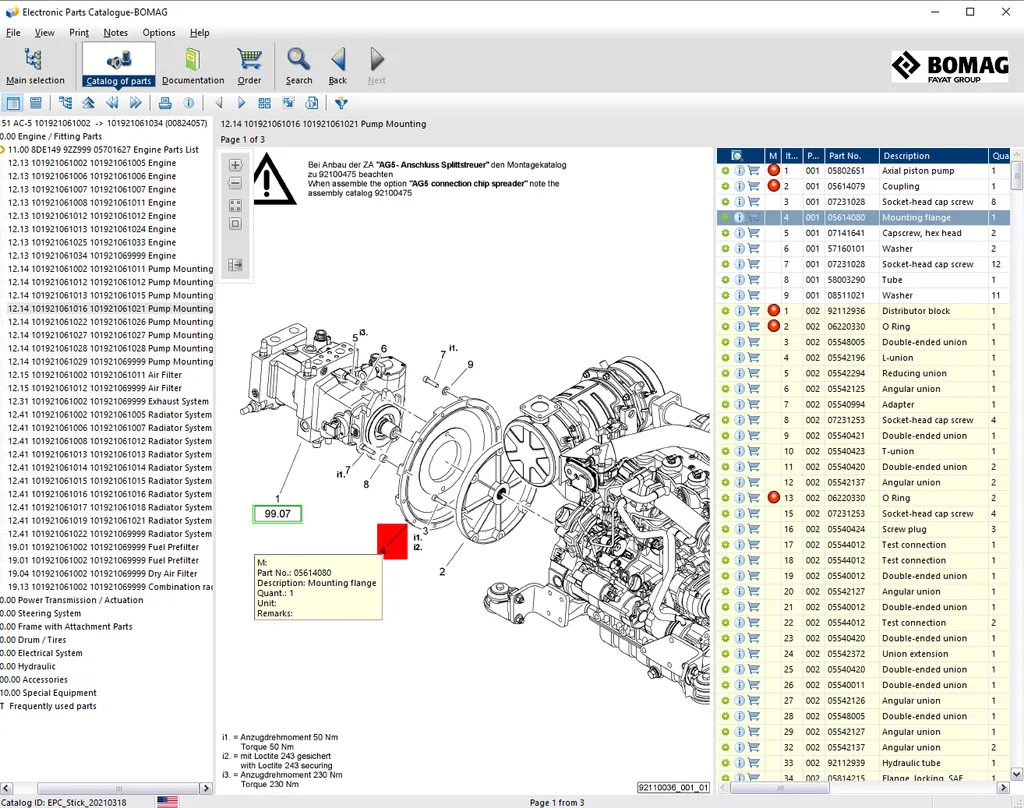This screenshot has width=1024, height=808.
Task: Zoom out on the drawing with the minus button
Action: (236, 183)
